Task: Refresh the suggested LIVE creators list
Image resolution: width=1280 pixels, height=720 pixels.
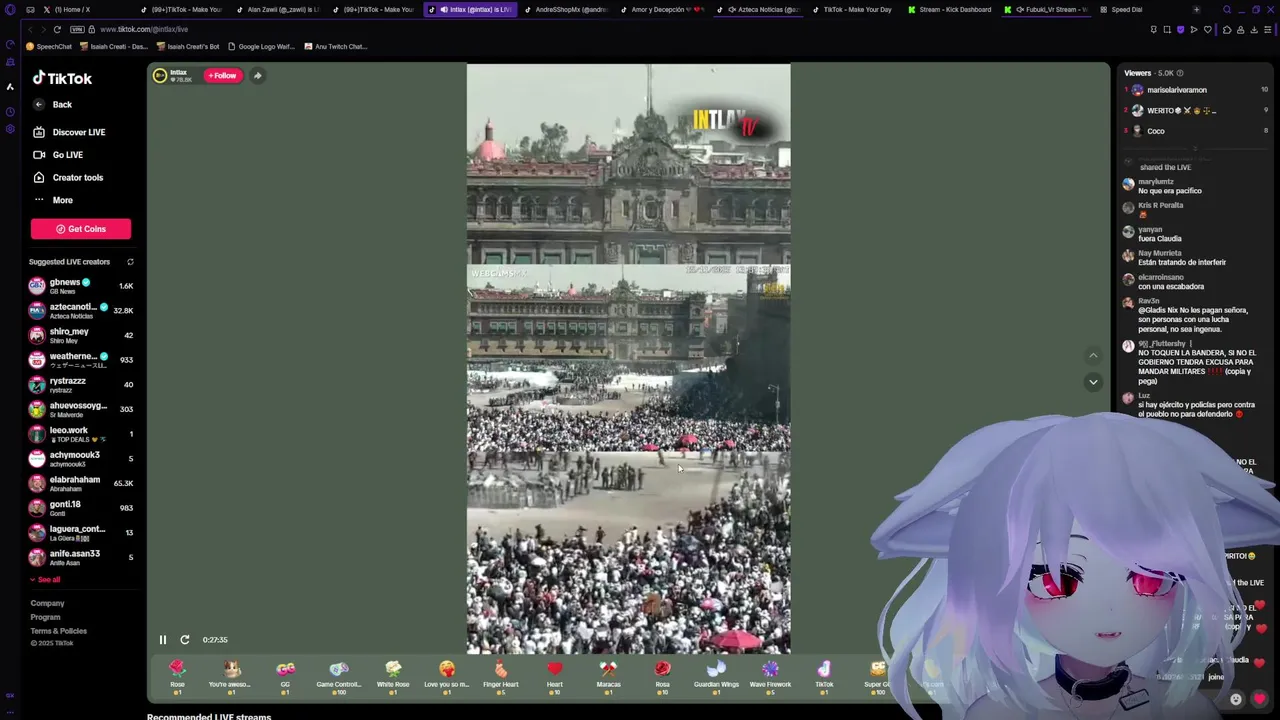Action: pyautogui.click(x=130, y=262)
